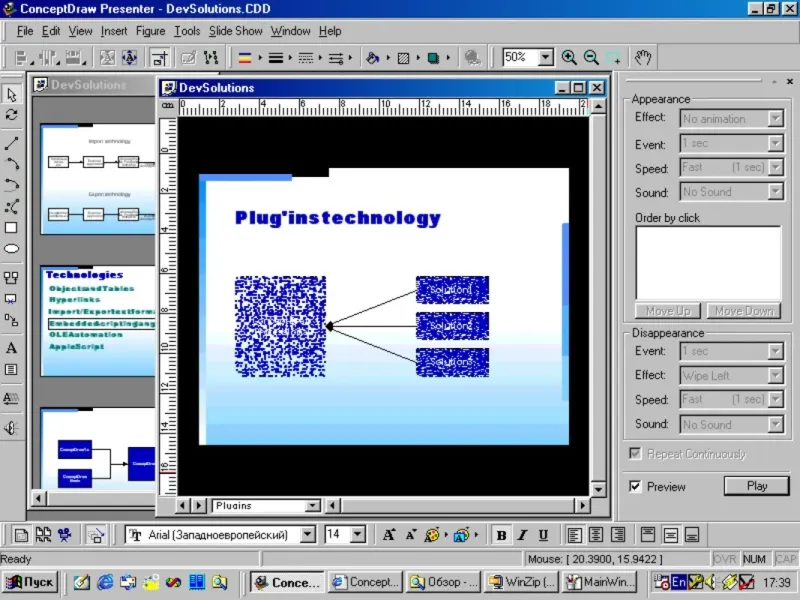Toggle the Preview checkbox

pyautogui.click(x=635, y=487)
